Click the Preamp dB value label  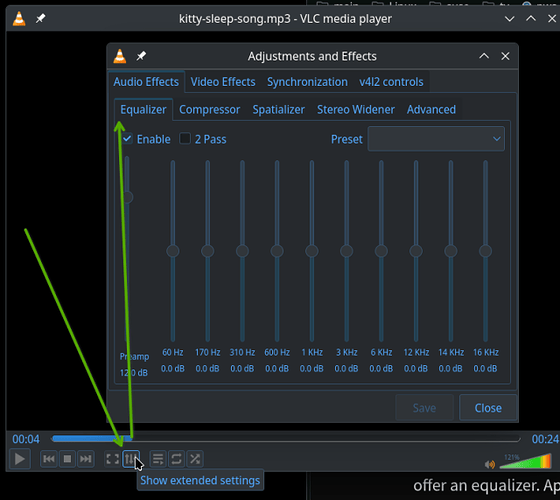(134, 373)
